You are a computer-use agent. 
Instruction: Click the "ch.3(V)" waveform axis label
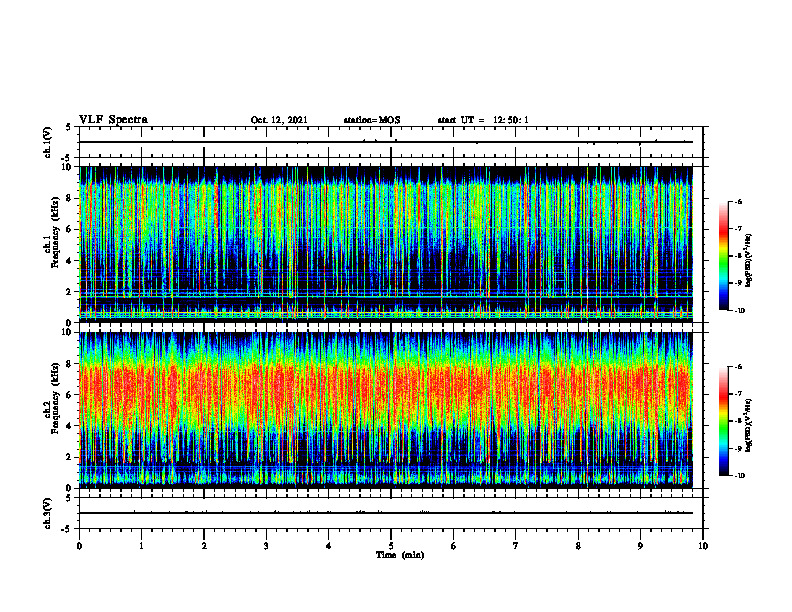[47, 513]
